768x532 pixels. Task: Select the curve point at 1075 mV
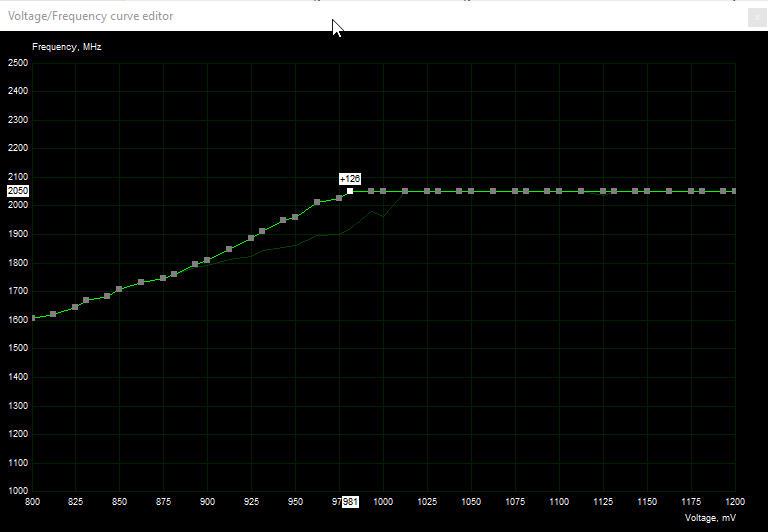coord(515,191)
